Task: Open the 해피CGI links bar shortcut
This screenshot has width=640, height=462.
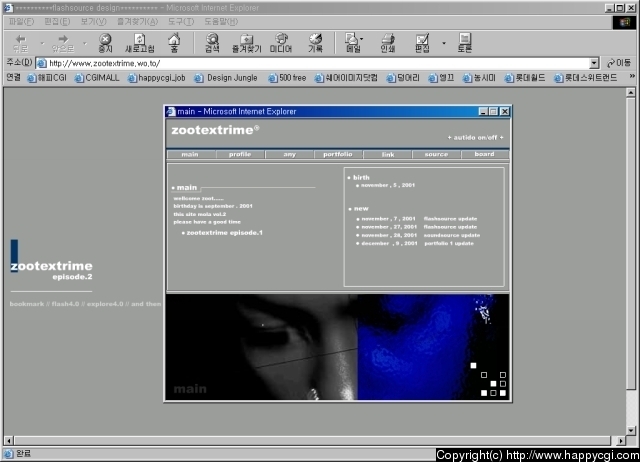Action: 47,78
